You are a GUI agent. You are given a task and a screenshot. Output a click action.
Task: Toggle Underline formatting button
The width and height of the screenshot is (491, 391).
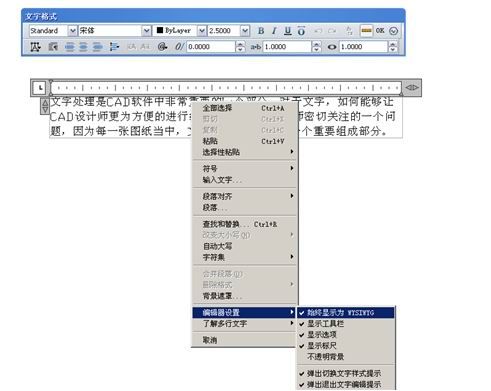click(288, 31)
